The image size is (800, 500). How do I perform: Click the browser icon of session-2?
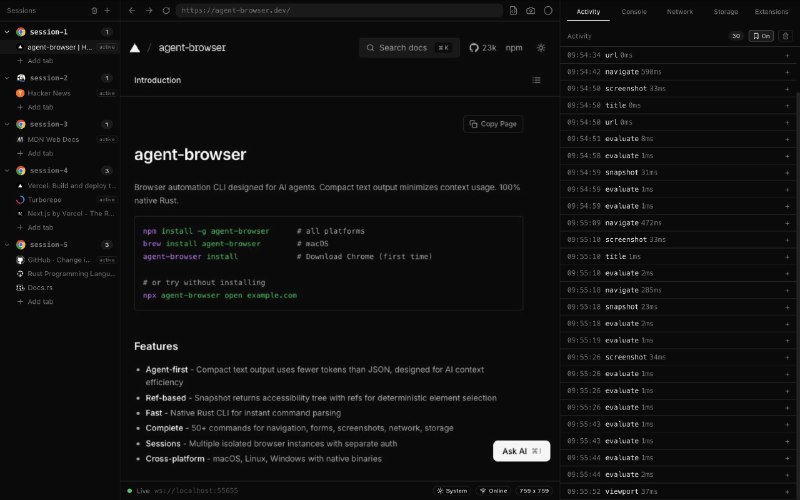point(21,78)
